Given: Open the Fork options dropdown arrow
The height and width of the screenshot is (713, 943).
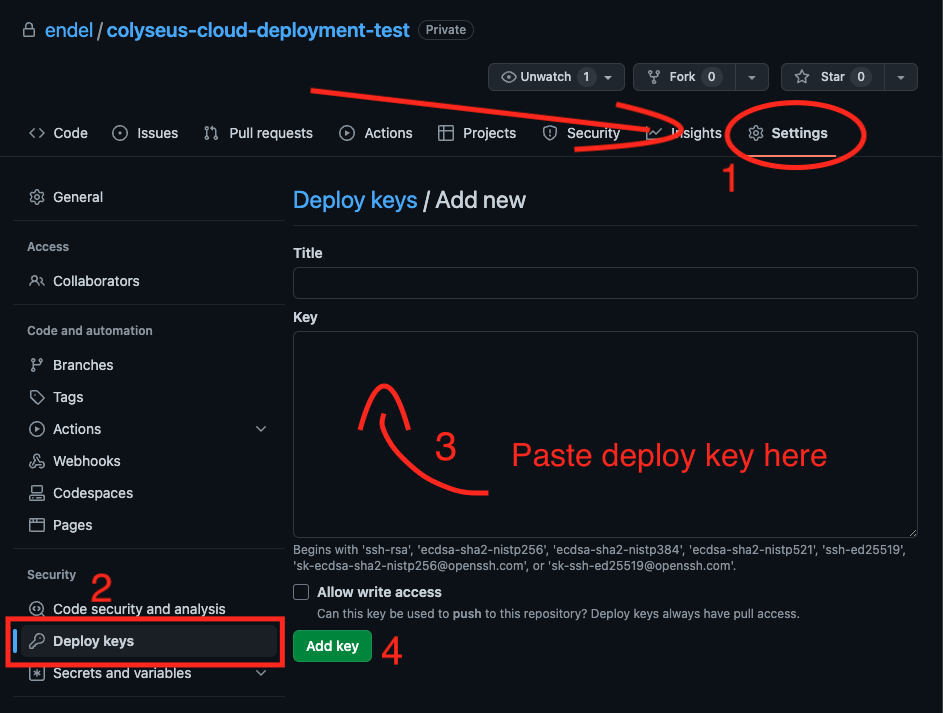Looking at the screenshot, I should (x=752, y=77).
